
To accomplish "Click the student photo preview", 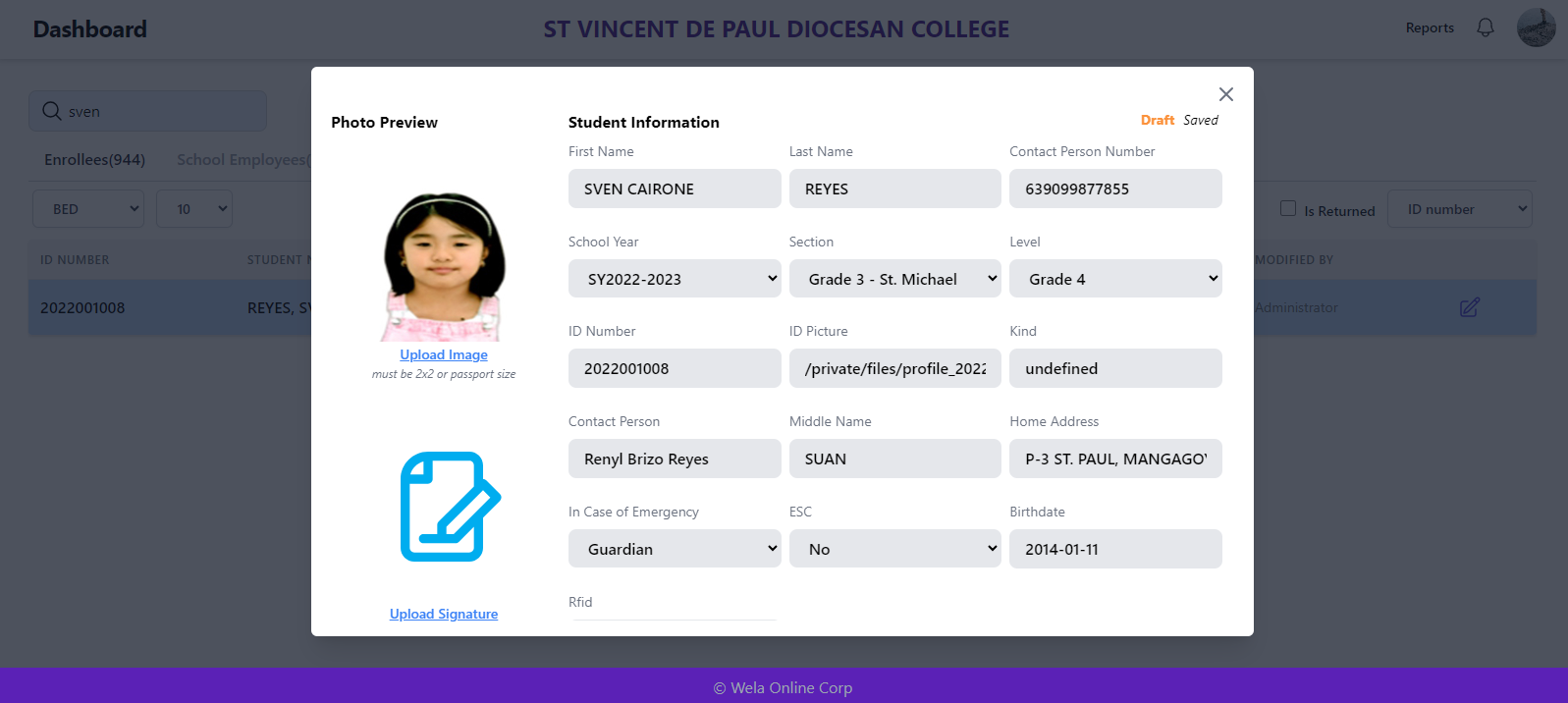I will [444, 266].
